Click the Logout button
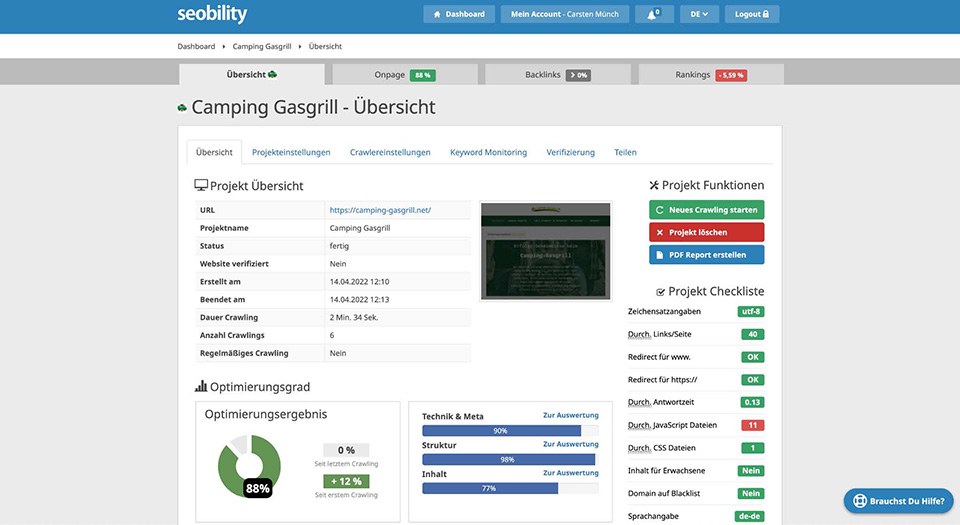Screen dimensions: 960x525 pos(752,14)
